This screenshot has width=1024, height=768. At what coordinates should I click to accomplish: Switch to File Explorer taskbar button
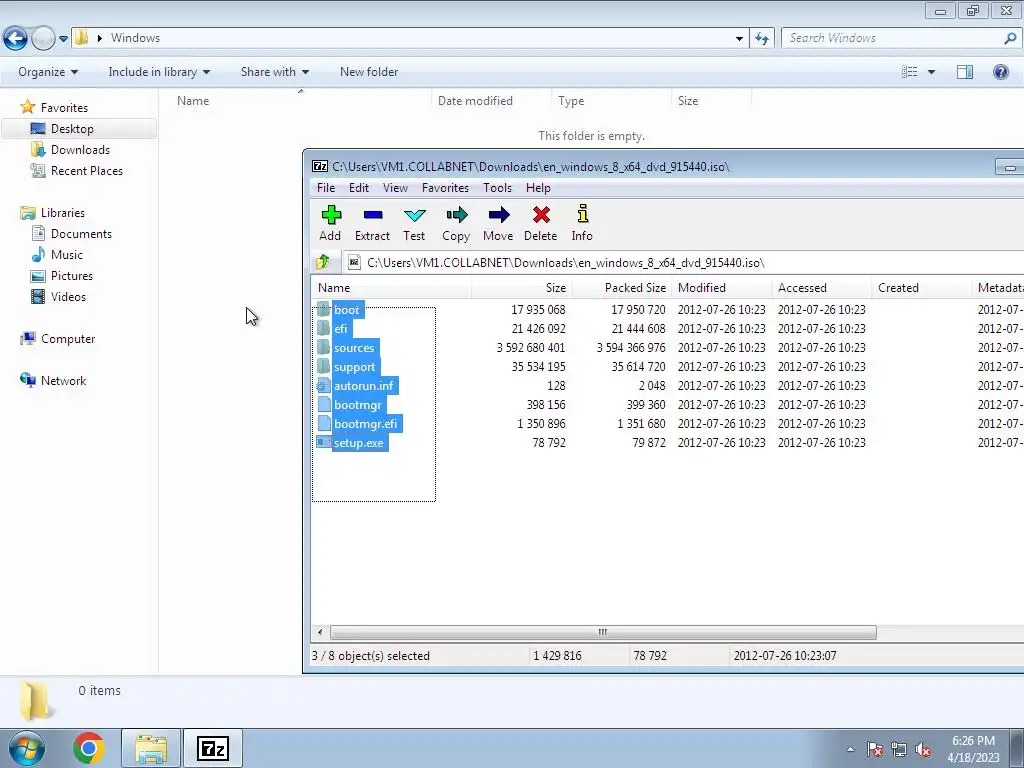151,748
